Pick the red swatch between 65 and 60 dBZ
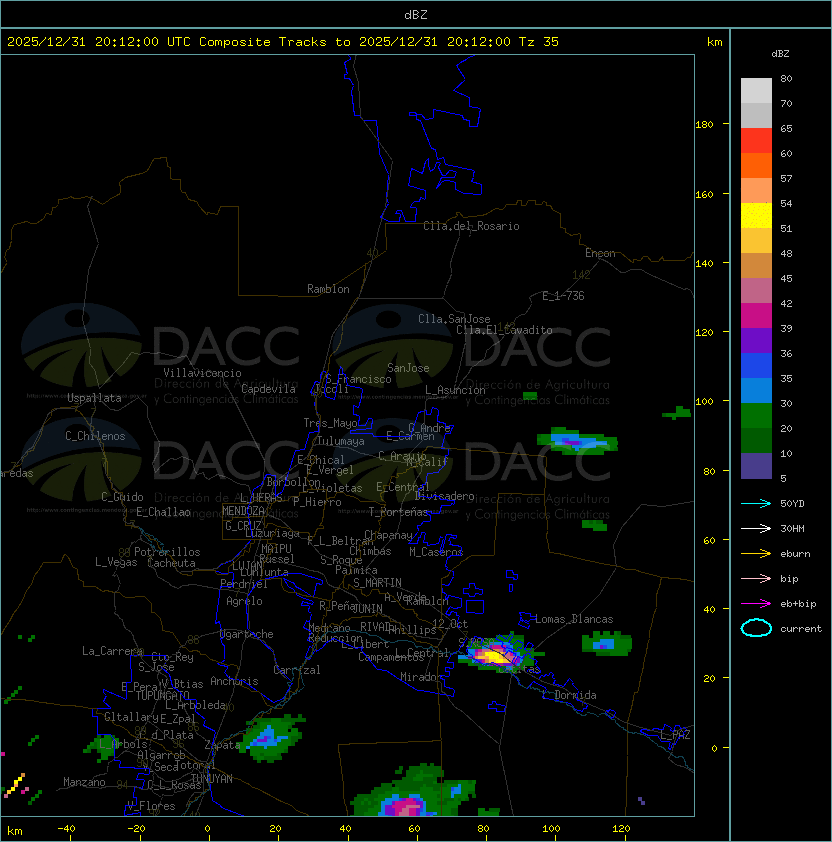Viewport: 832px width, 842px height. point(756,141)
